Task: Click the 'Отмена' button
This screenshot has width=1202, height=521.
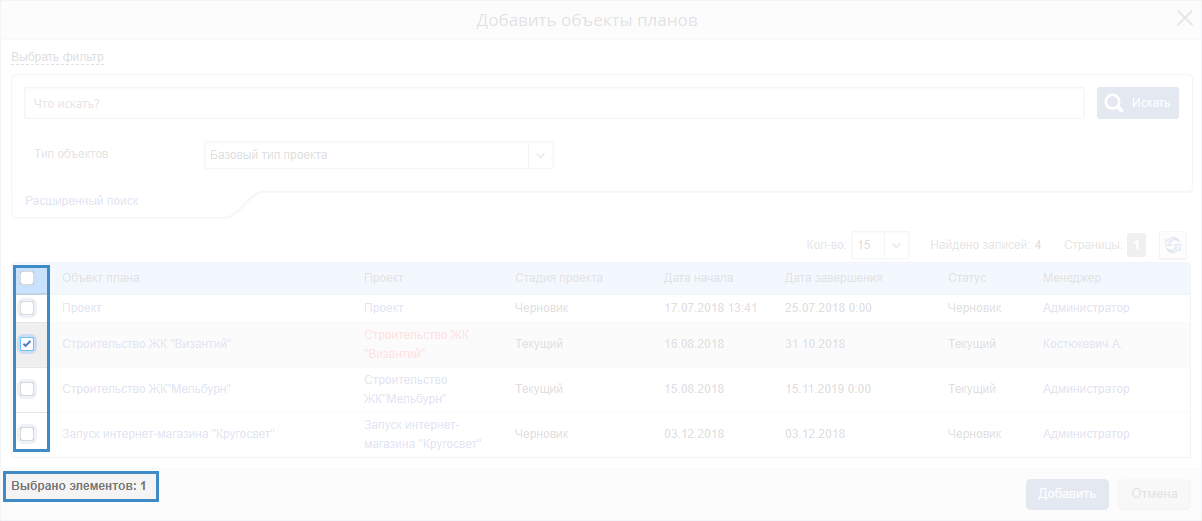Action: 1155,494
